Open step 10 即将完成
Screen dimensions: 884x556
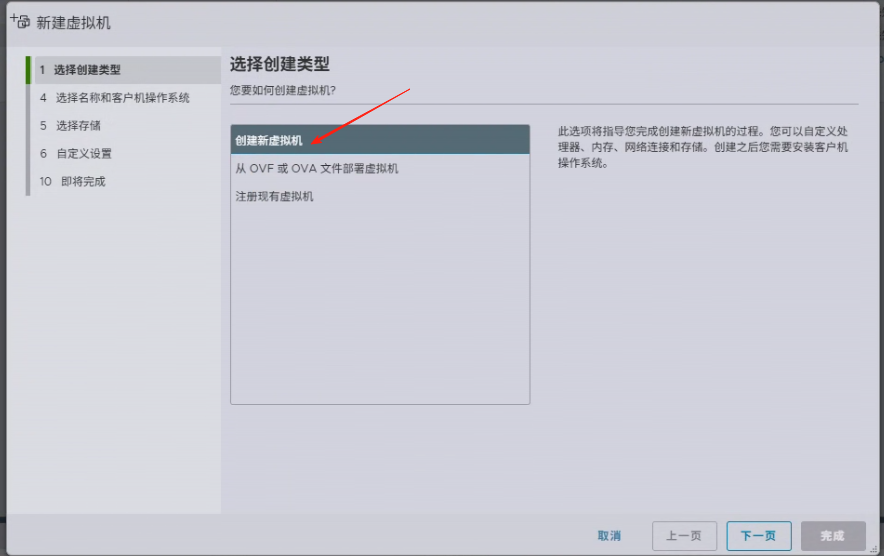72,181
